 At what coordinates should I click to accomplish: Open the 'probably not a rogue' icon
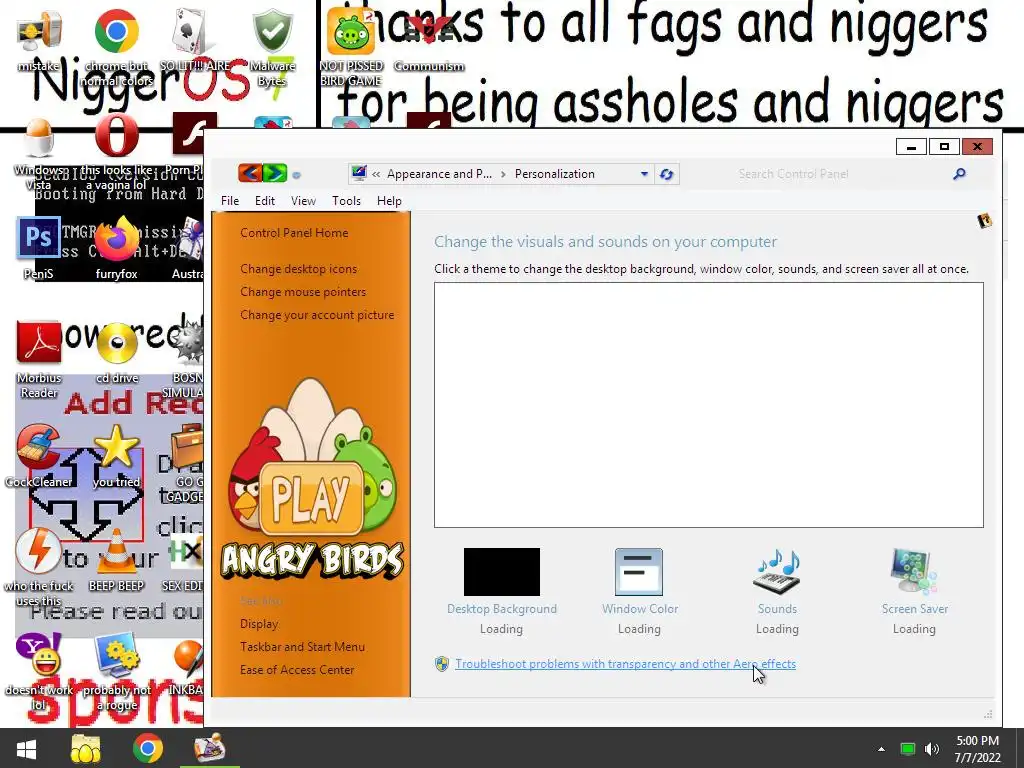coord(116,671)
